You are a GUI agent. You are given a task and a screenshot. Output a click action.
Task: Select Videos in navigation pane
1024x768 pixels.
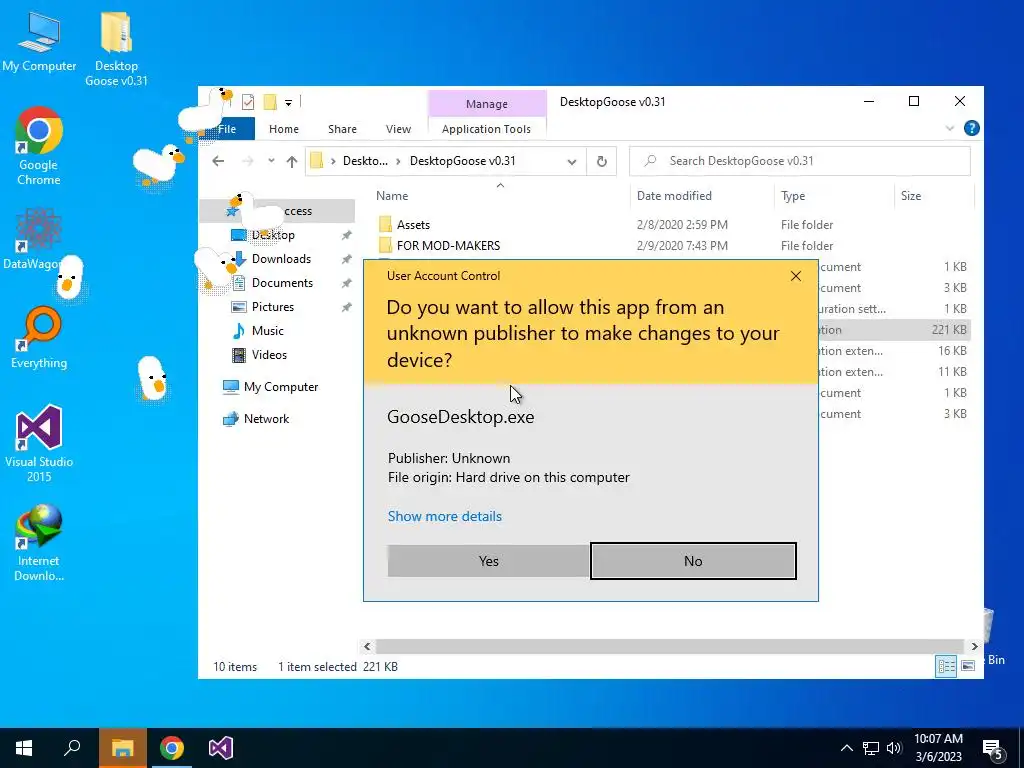[x=269, y=355]
